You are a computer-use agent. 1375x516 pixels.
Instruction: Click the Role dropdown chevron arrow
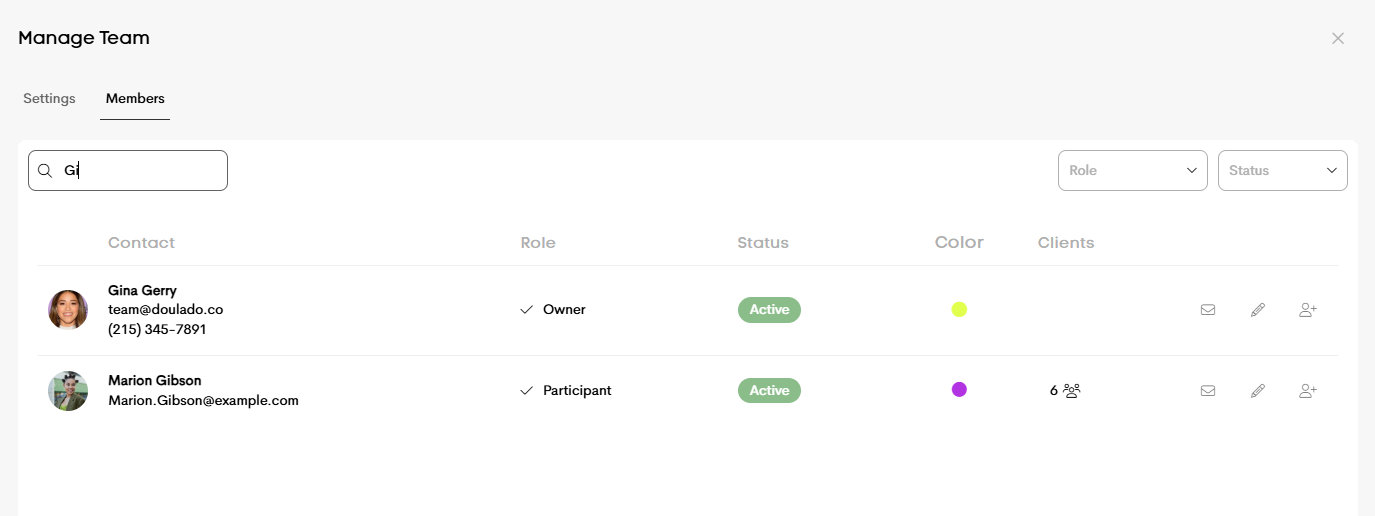tap(1192, 171)
